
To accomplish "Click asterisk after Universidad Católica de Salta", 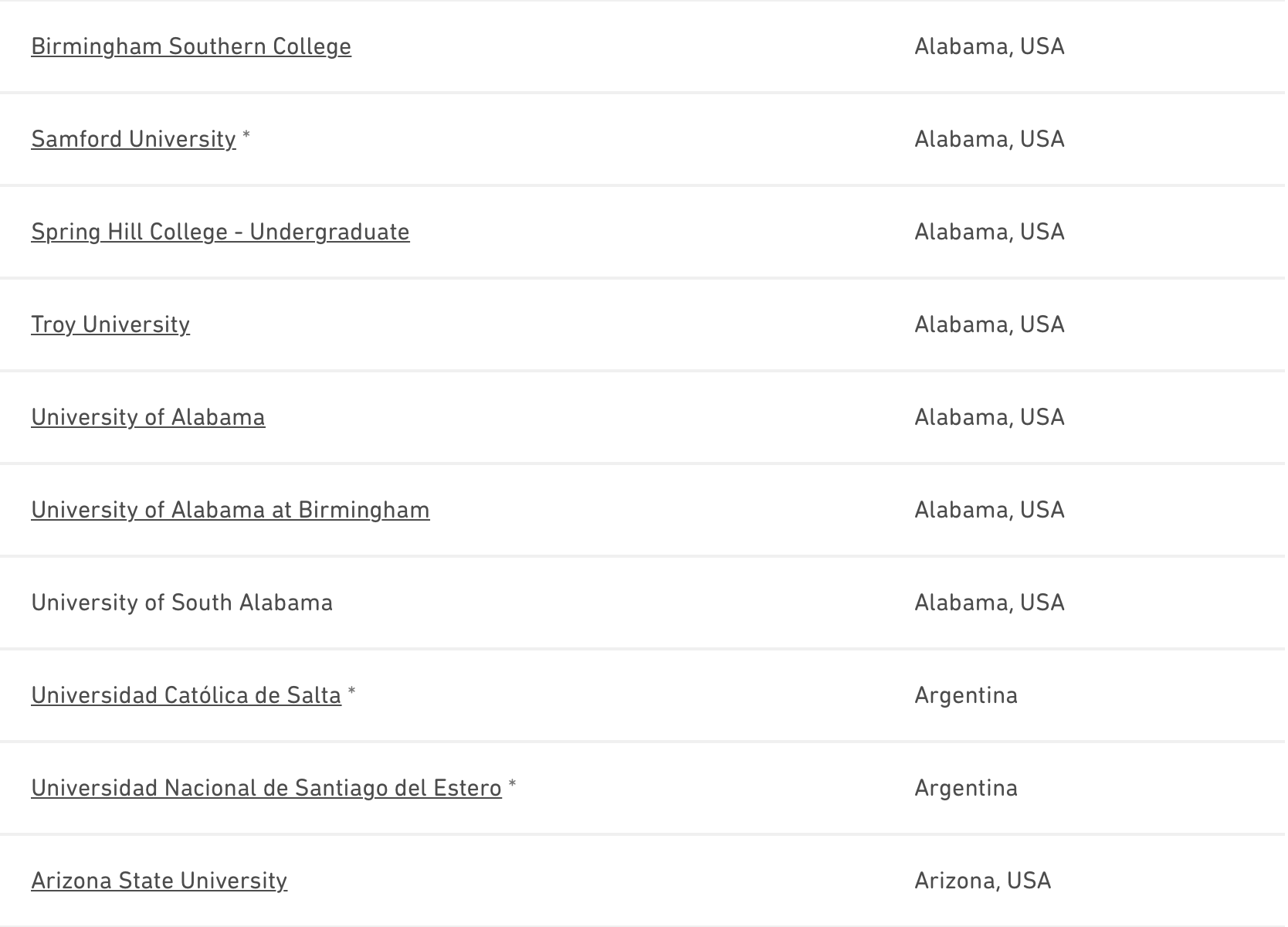I will pyautogui.click(x=352, y=693).
